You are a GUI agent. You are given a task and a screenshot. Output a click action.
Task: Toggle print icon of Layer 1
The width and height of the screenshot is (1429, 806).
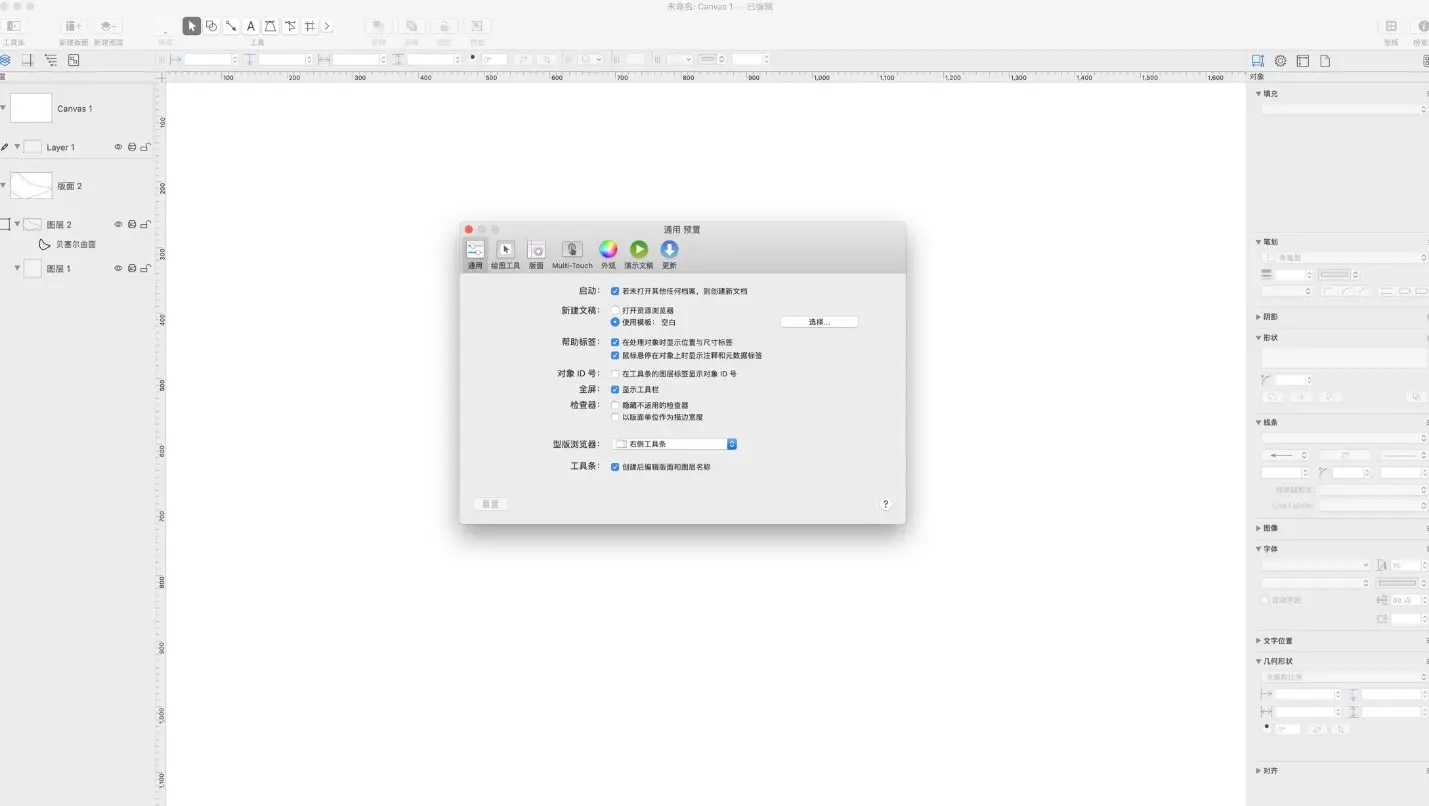coord(132,147)
